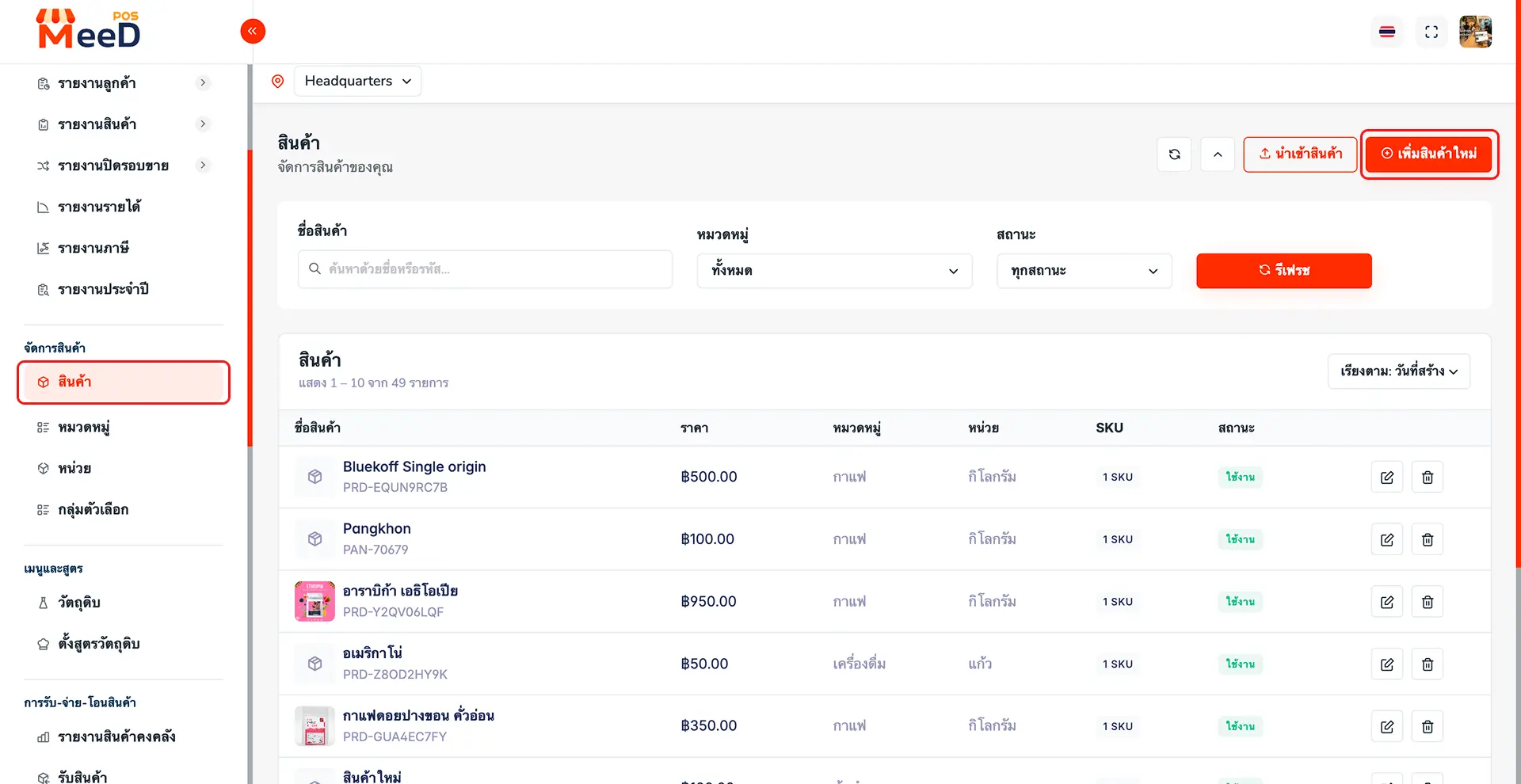Delete the อาราบิก้า เอธิโอเปีย product
This screenshot has width=1521, height=784.
[x=1428, y=602]
